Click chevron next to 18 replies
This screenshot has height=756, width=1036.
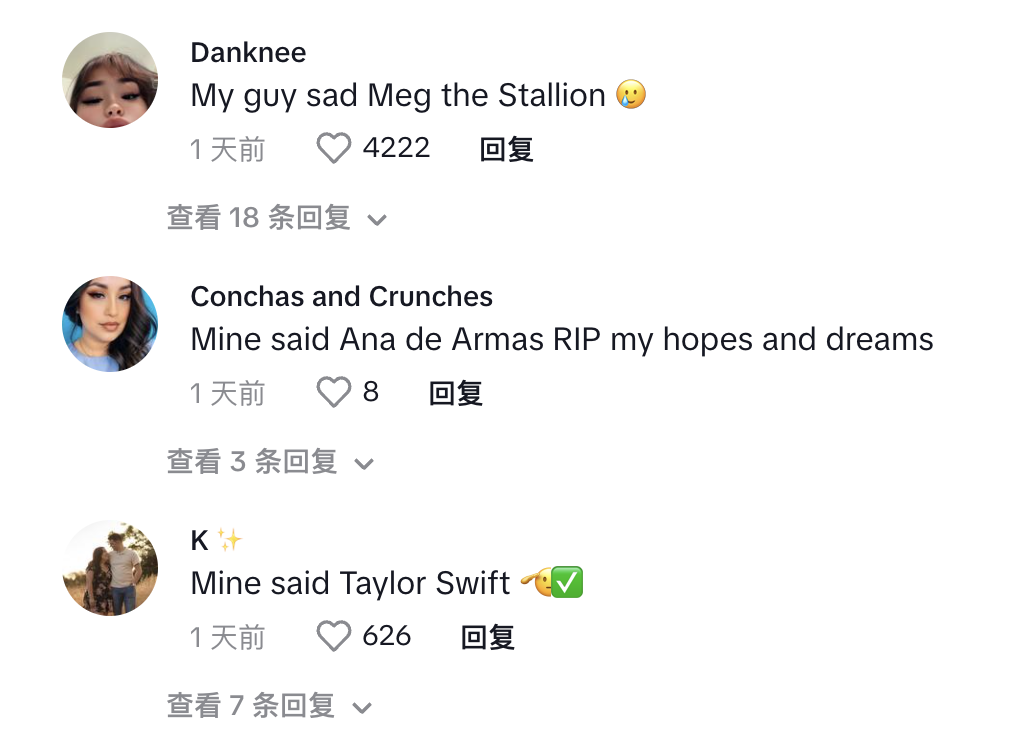click(377, 220)
